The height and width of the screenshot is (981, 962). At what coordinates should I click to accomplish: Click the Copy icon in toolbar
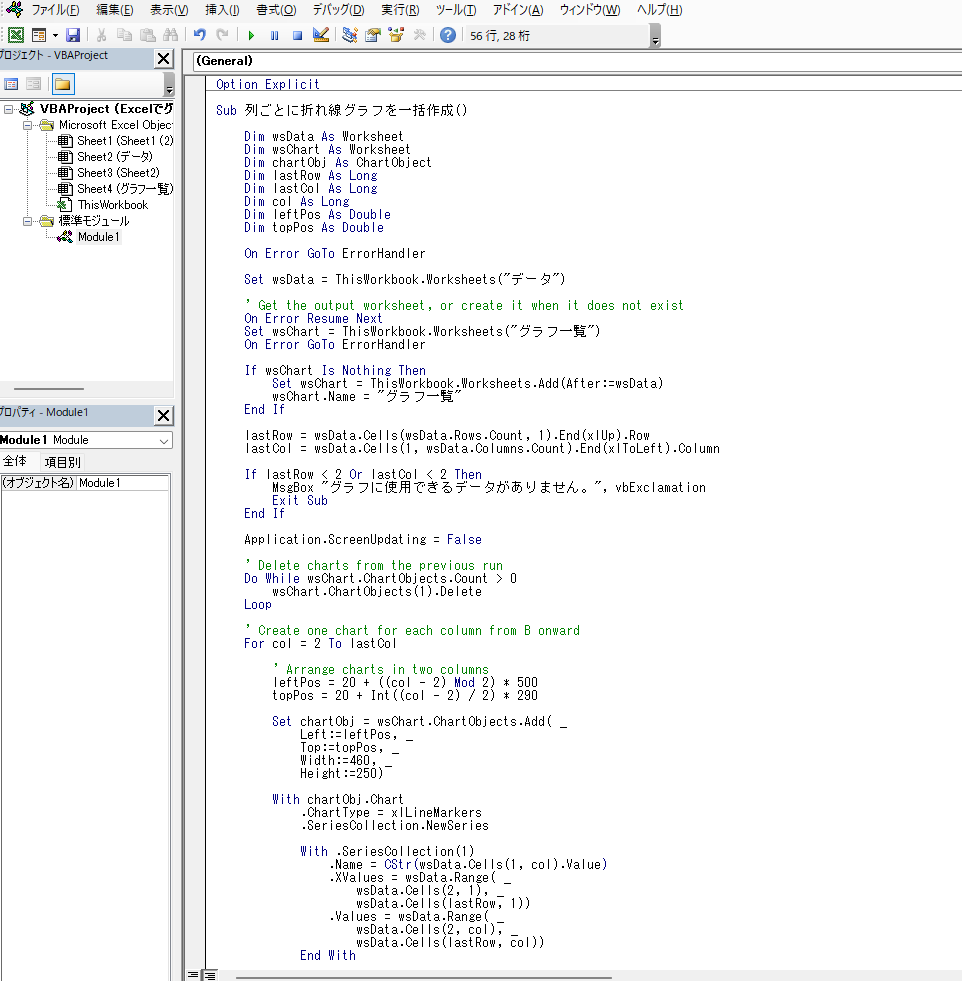click(124, 35)
